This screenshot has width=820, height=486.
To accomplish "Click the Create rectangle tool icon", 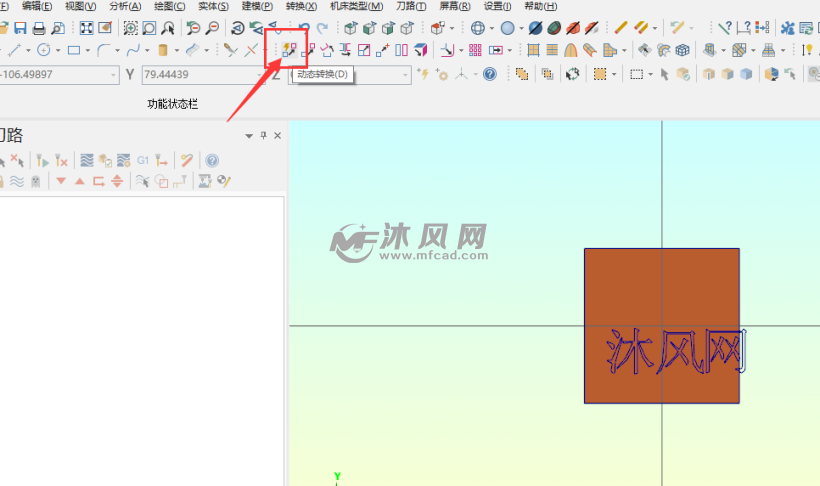I will click(x=74, y=50).
